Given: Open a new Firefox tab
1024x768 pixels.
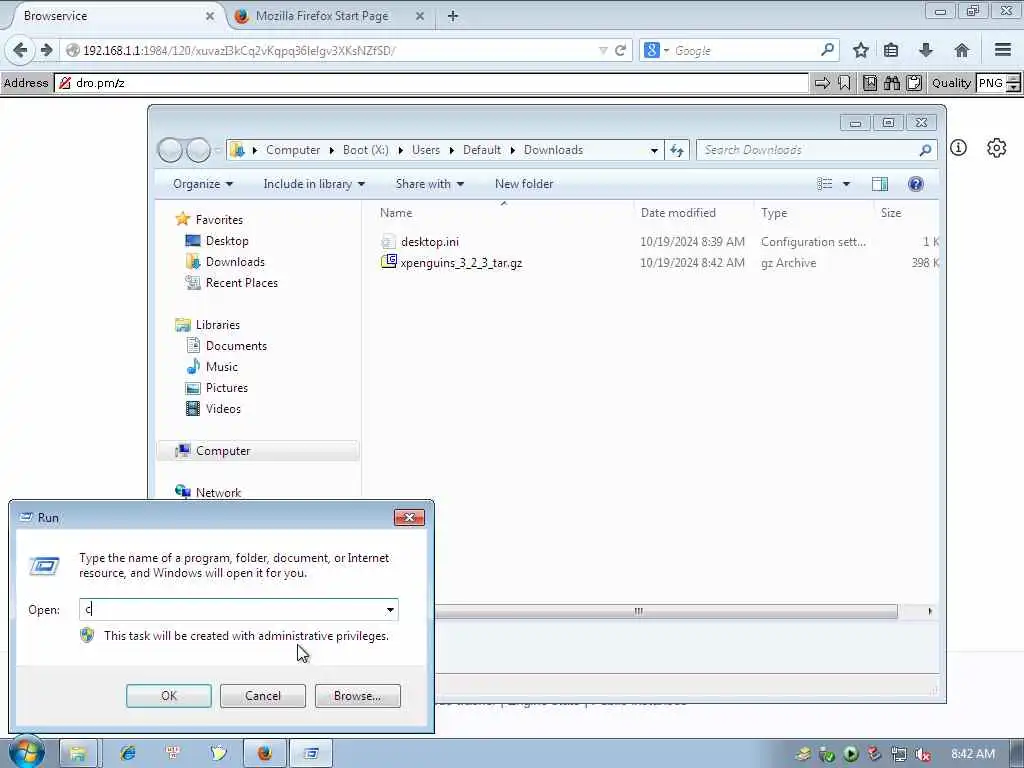Looking at the screenshot, I should [453, 16].
